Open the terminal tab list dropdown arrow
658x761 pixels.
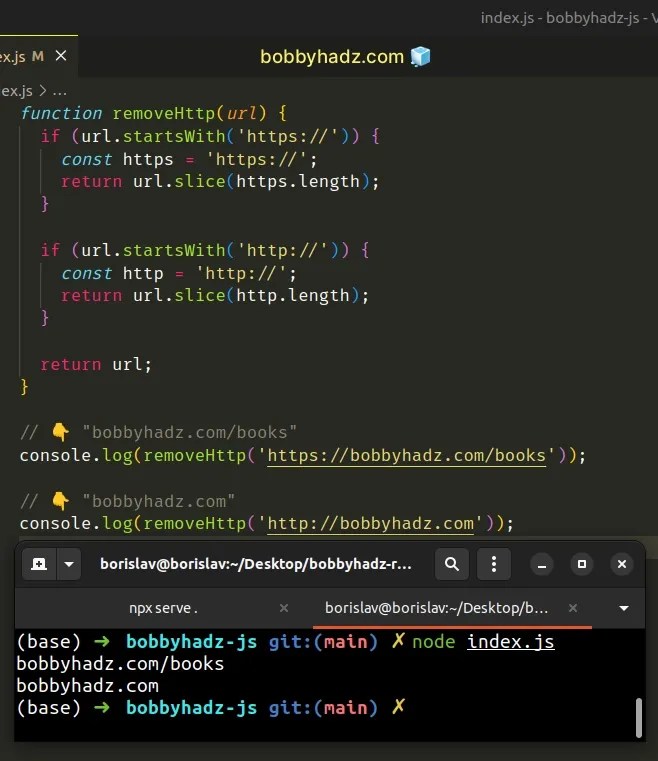pos(624,608)
